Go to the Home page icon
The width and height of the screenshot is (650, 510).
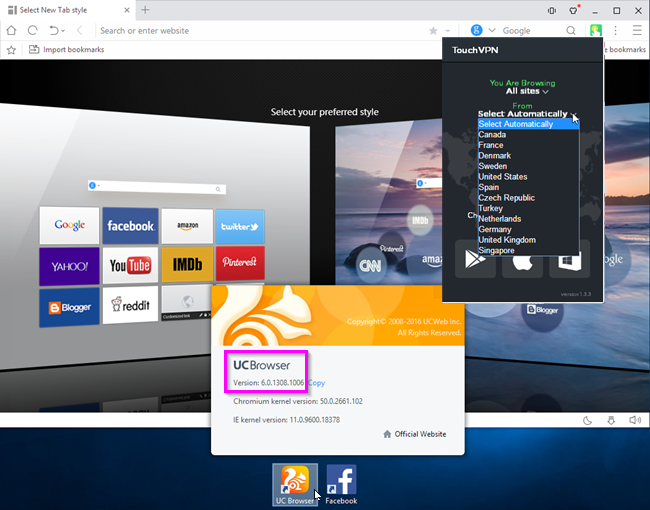[x=12, y=30]
